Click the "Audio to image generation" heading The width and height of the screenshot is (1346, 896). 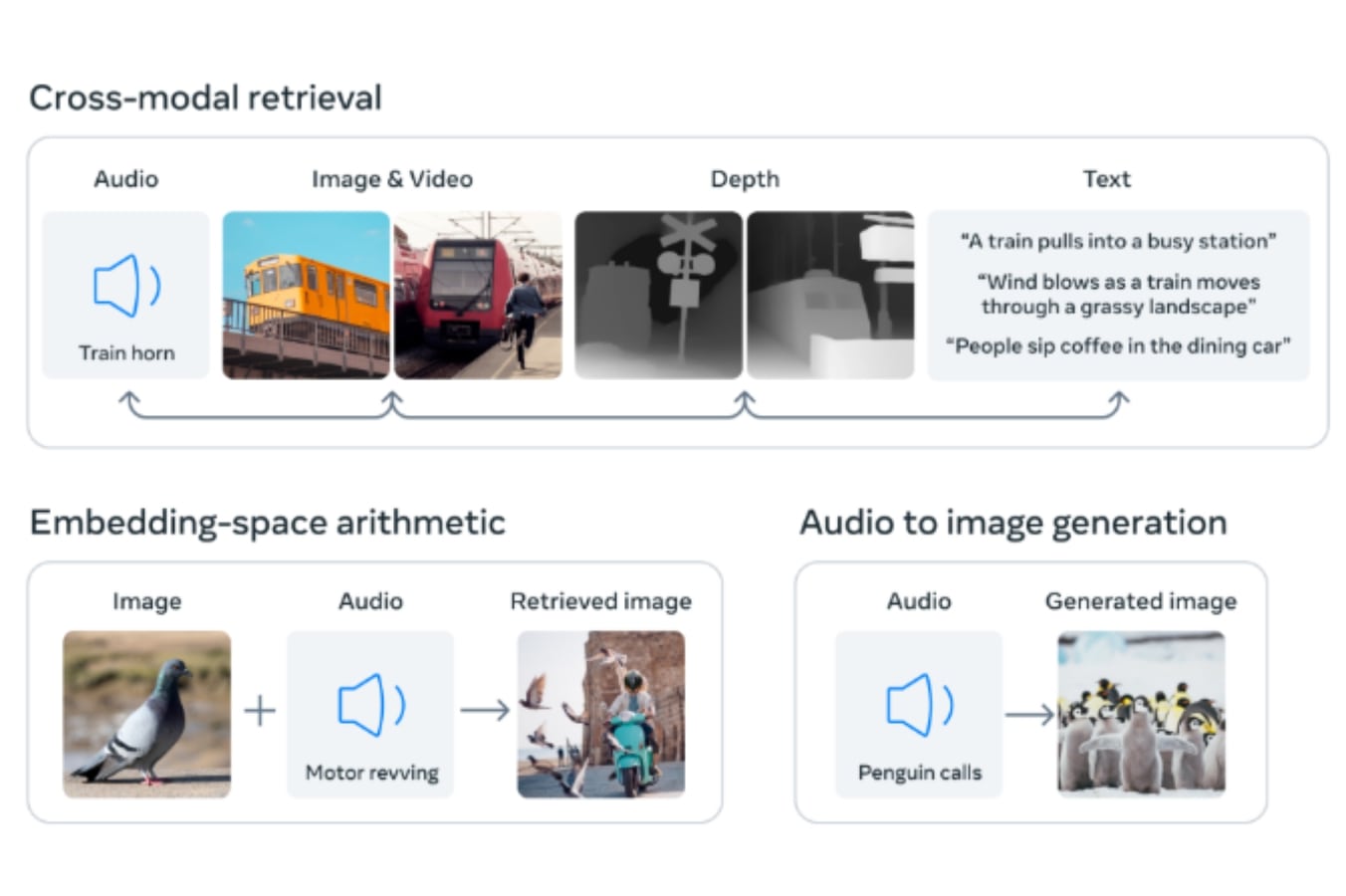1012,523
